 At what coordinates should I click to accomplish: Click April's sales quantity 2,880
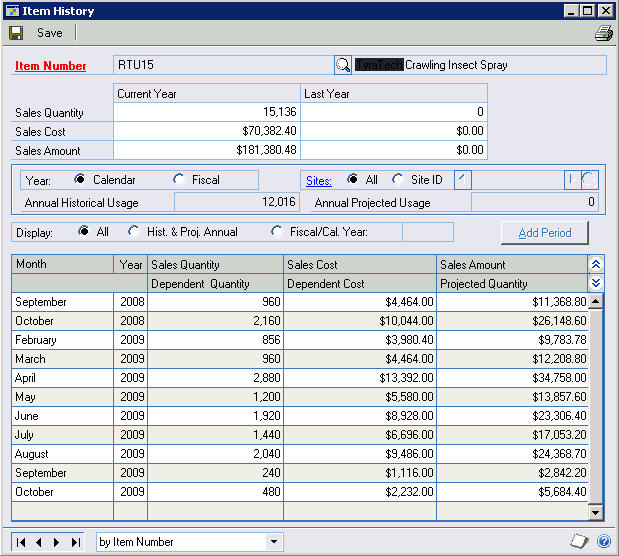pos(216,378)
